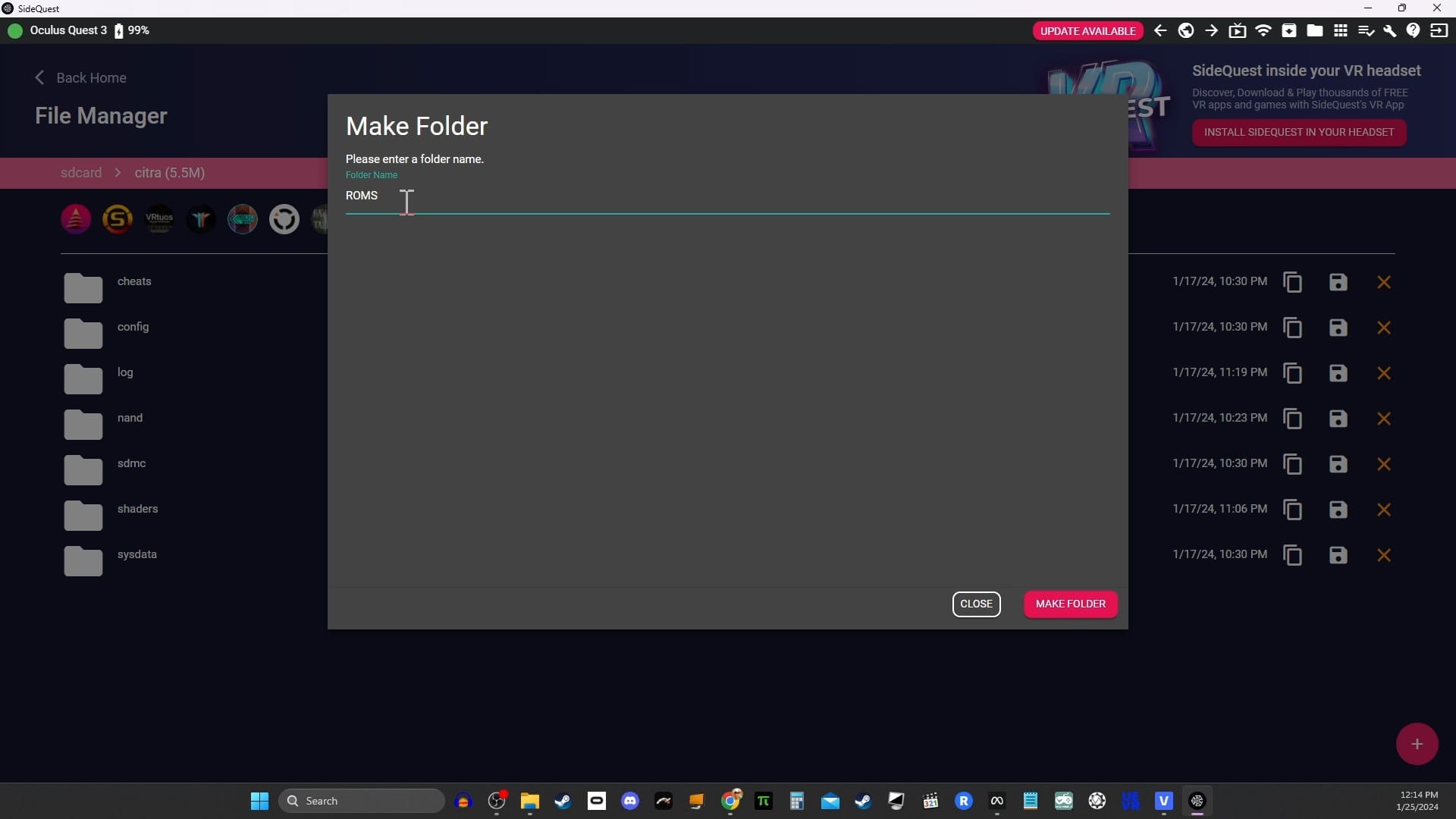Click the pink plus floating action button
Screen dimensions: 1456x819
click(1417, 744)
